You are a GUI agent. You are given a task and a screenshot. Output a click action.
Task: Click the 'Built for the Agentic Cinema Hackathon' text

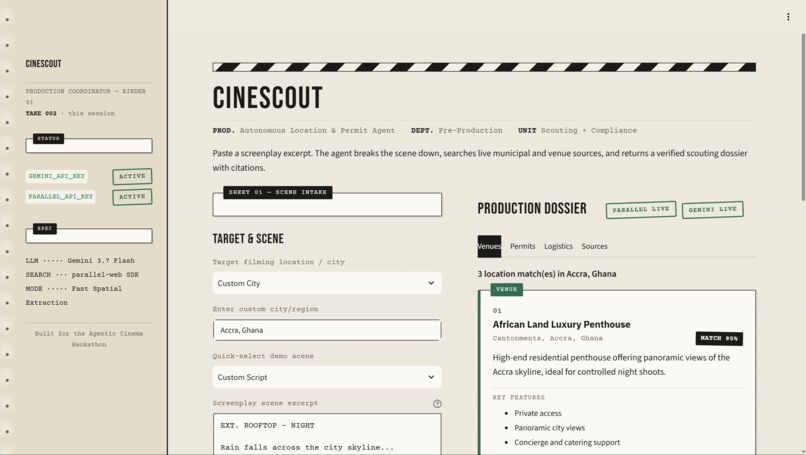point(89,339)
